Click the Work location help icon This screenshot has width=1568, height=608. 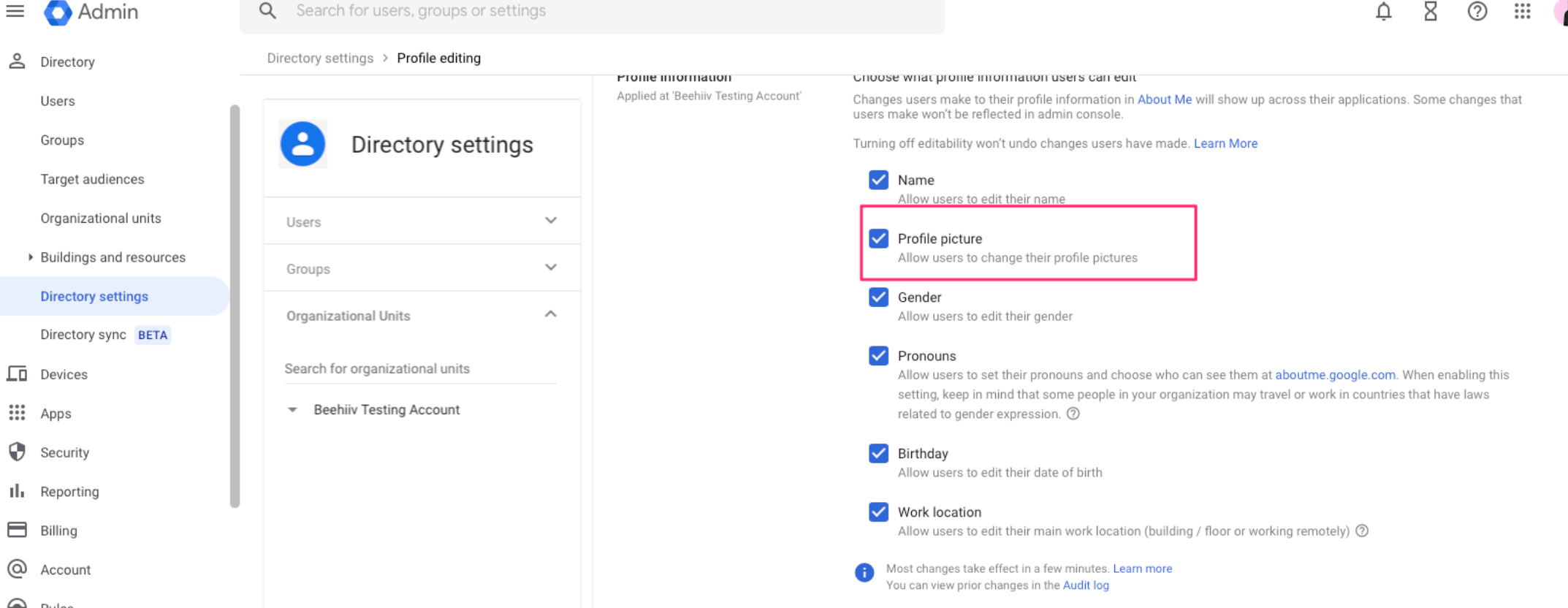[x=1362, y=531]
